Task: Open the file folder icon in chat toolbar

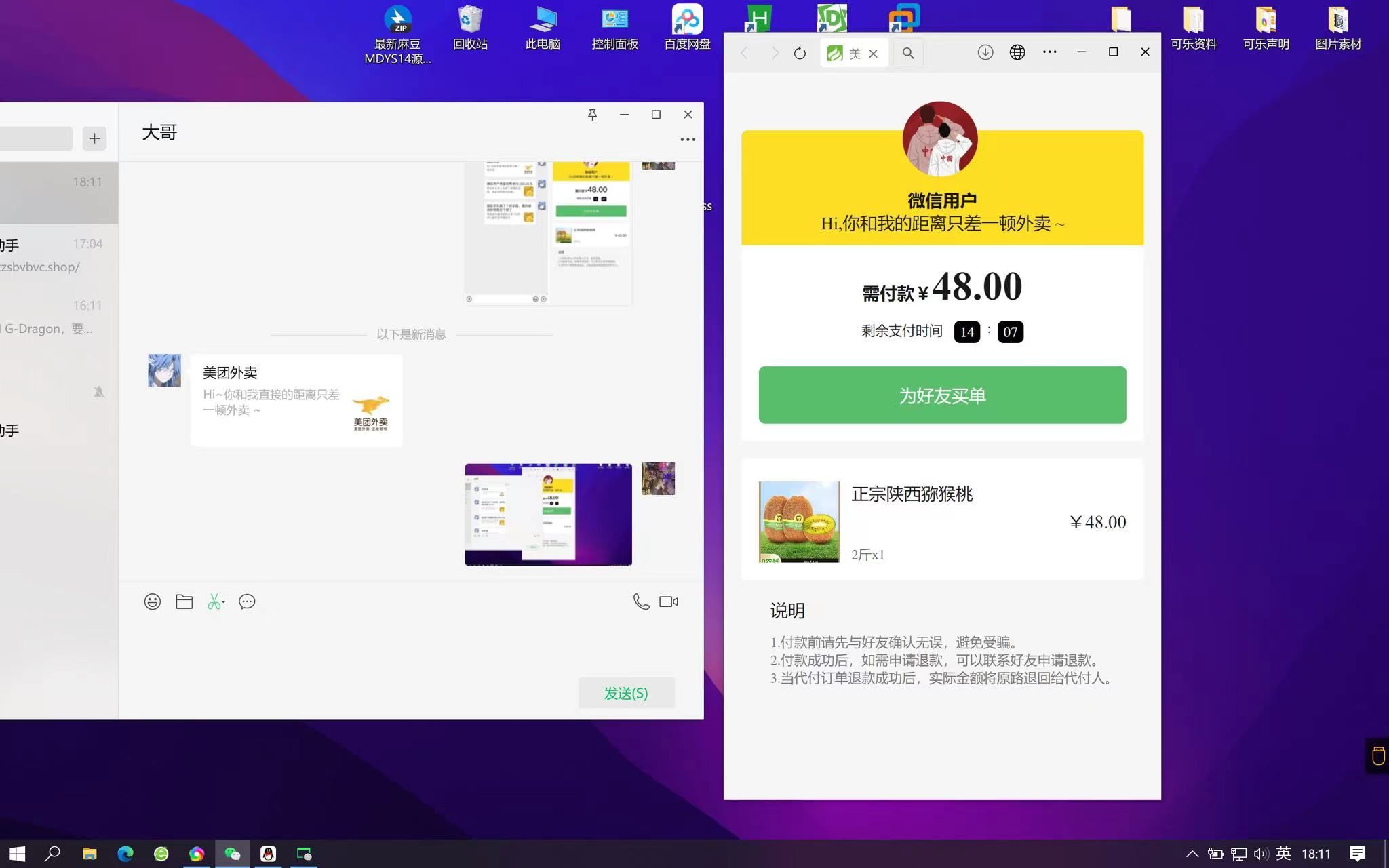Action: click(184, 601)
